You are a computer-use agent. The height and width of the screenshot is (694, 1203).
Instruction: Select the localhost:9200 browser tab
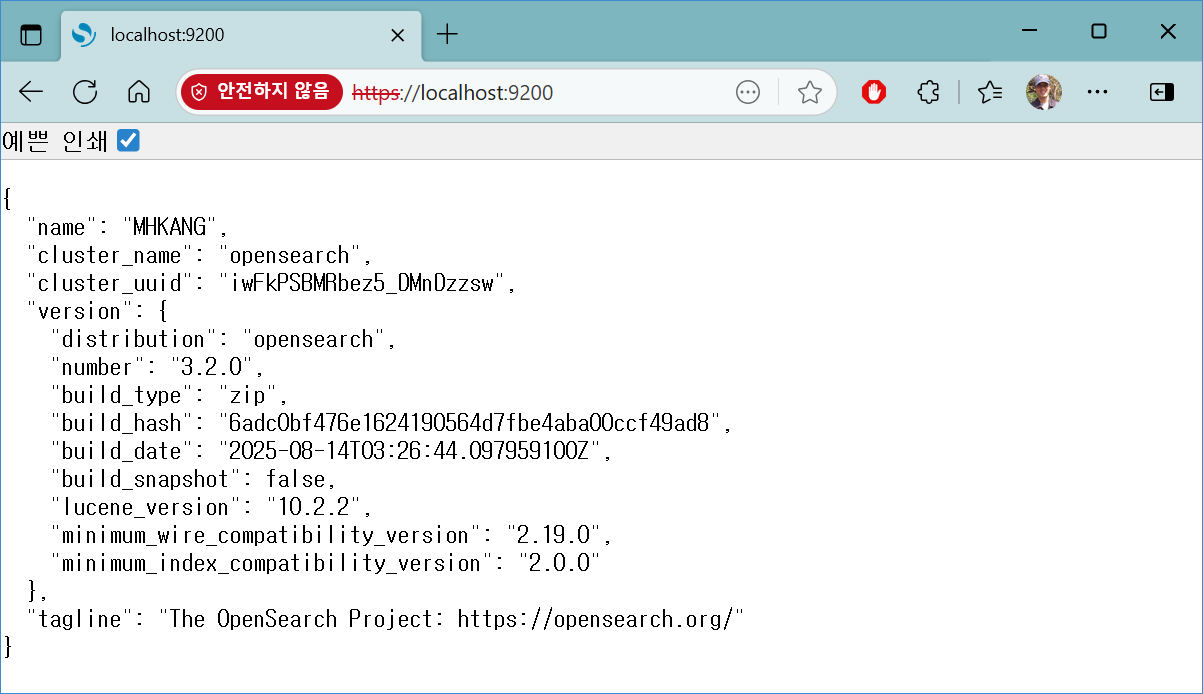pyautogui.click(x=230, y=35)
